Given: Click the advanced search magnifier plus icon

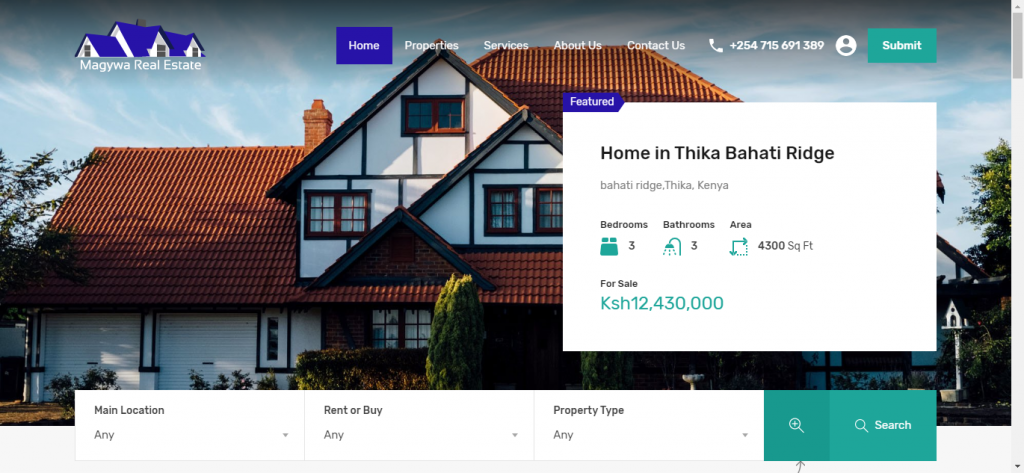Looking at the screenshot, I should click(x=796, y=425).
